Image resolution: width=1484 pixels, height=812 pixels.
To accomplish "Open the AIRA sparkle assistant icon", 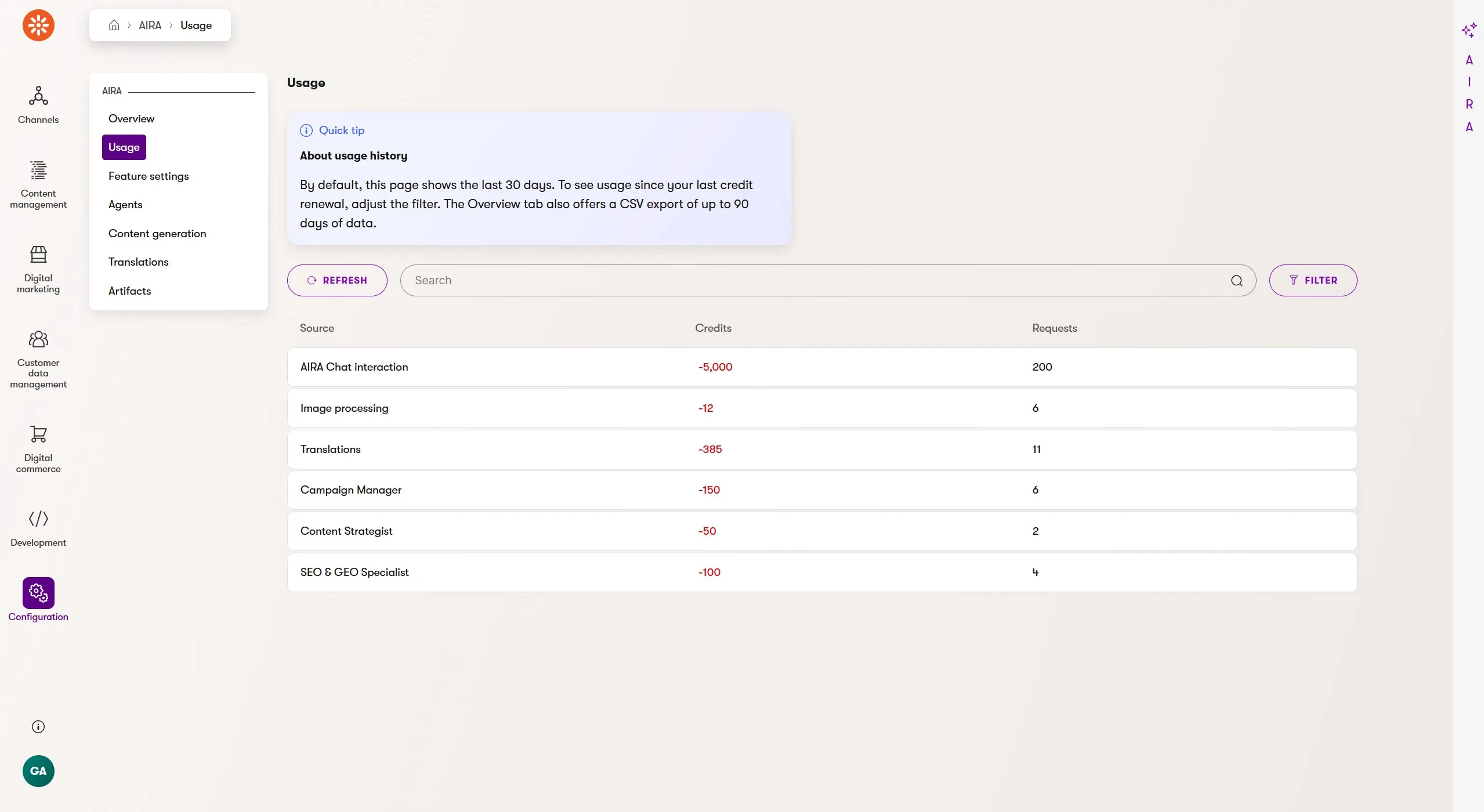I will click(1468, 30).
